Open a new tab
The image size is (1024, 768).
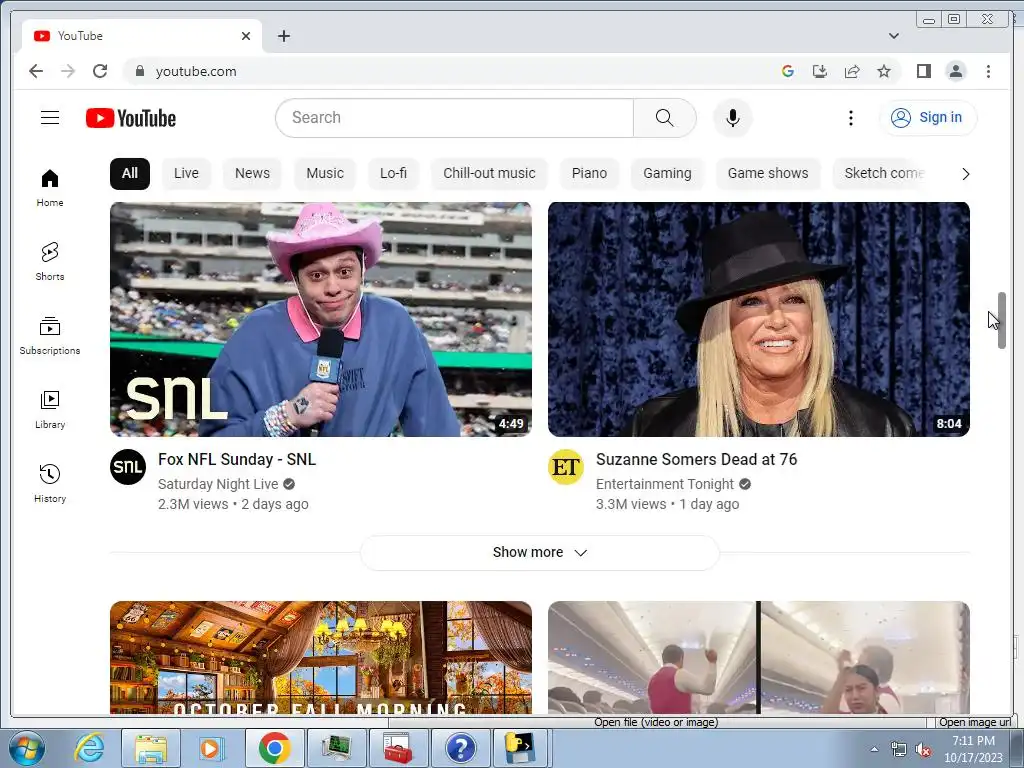[283, 36]
